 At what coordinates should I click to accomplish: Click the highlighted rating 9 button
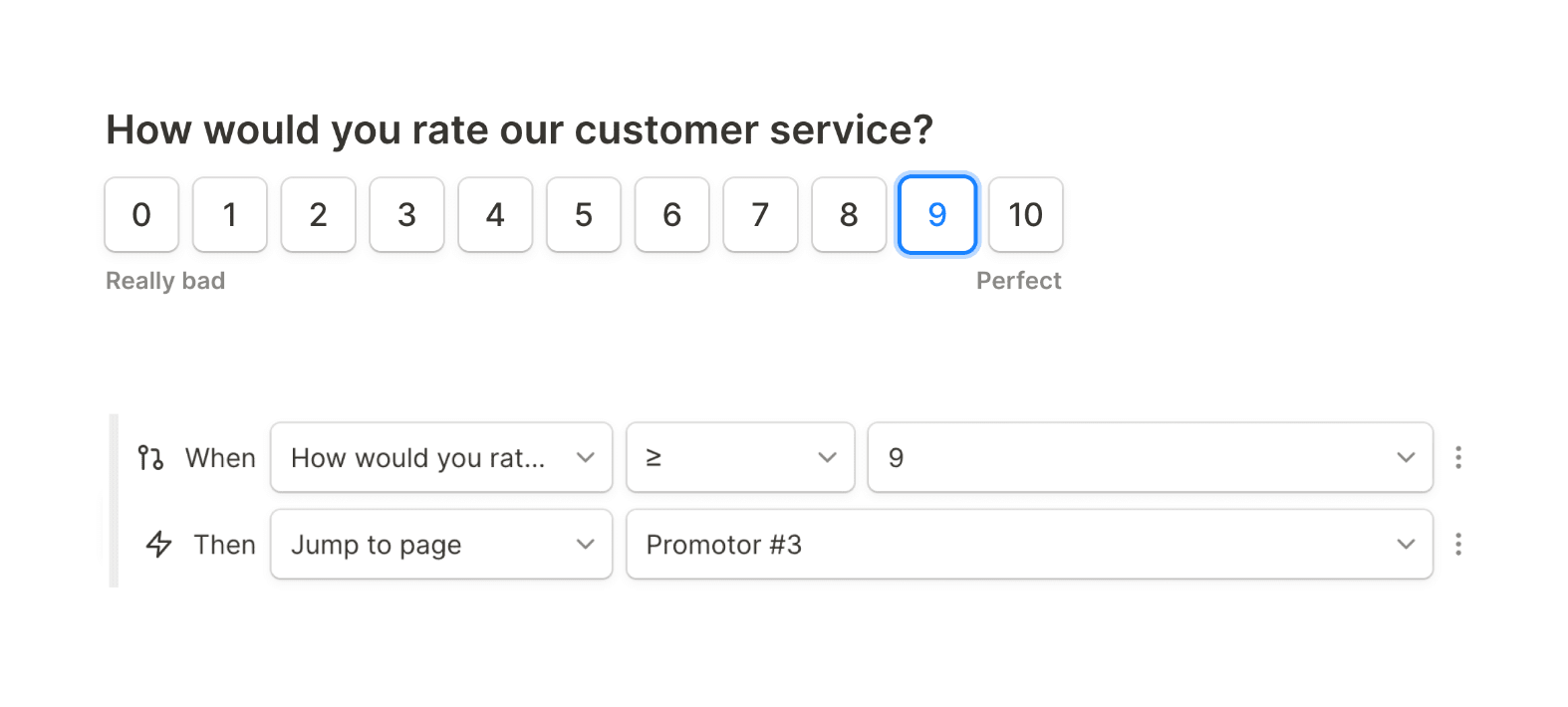point(937,214)
